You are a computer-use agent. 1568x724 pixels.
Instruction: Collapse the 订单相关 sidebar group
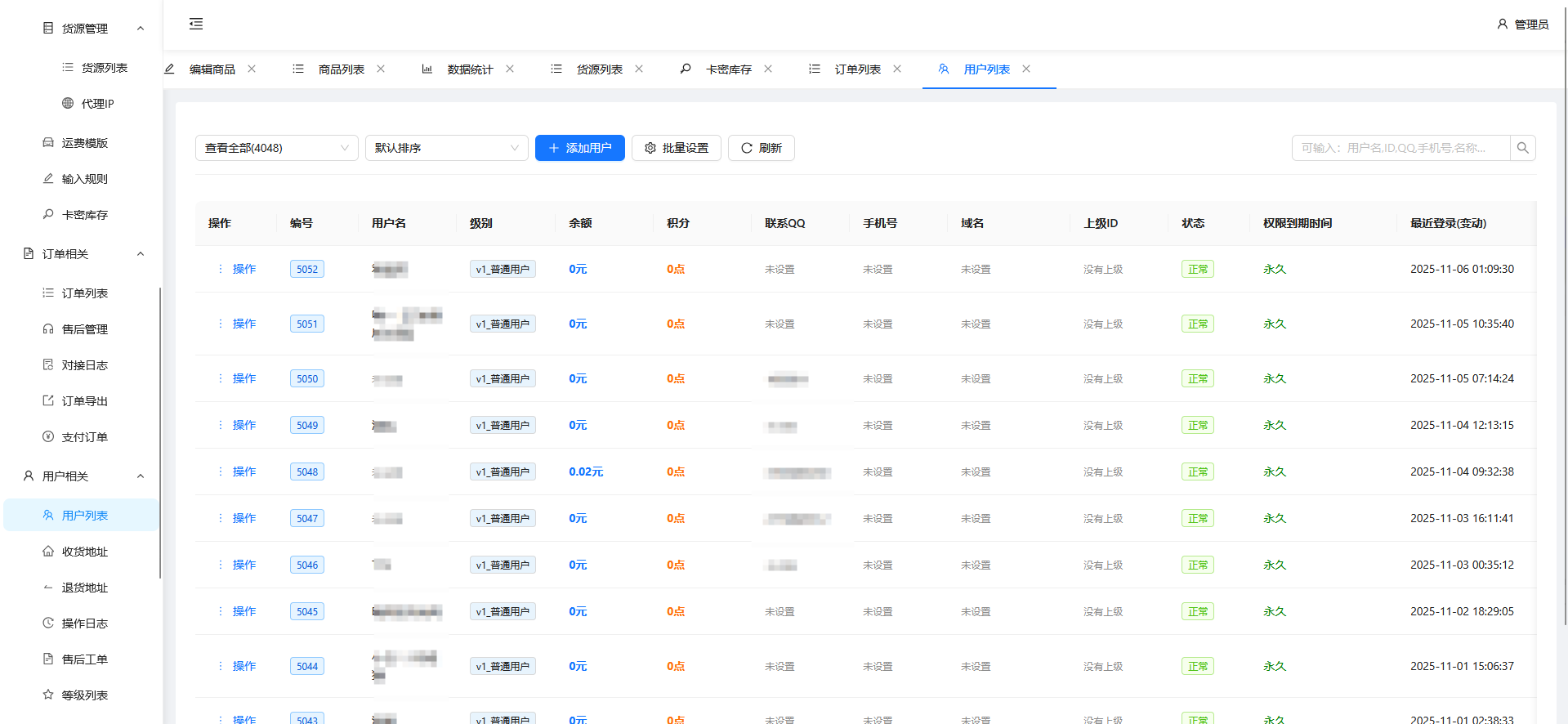pos(141,254)
